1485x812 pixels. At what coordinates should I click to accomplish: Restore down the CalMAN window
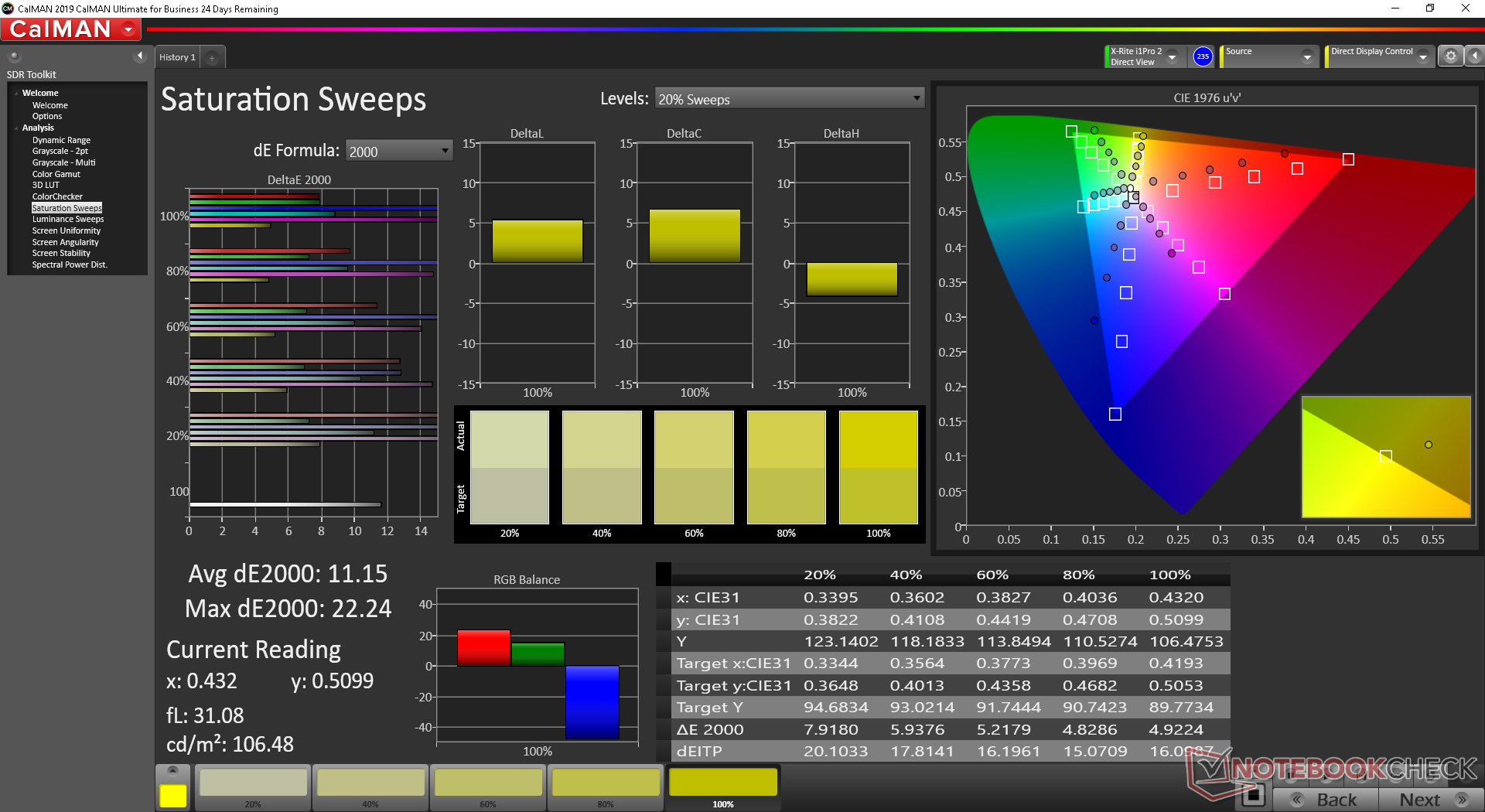[1430, 9]
